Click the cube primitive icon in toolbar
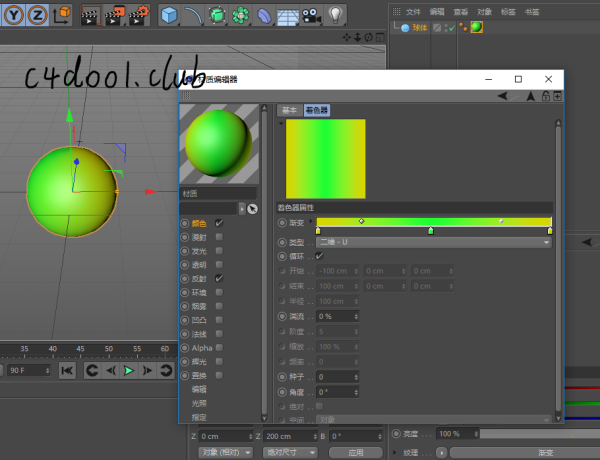 (x=169, y=14)
